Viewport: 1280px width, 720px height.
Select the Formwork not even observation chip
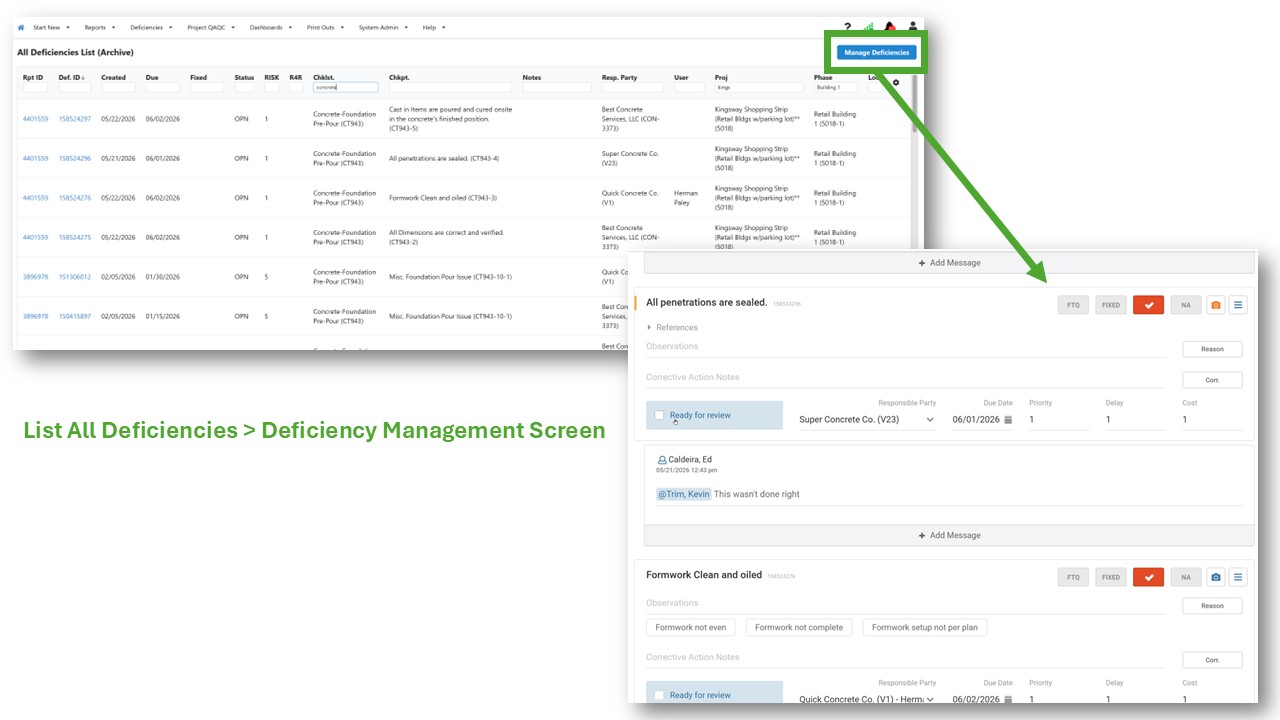(x=691, y=627)
